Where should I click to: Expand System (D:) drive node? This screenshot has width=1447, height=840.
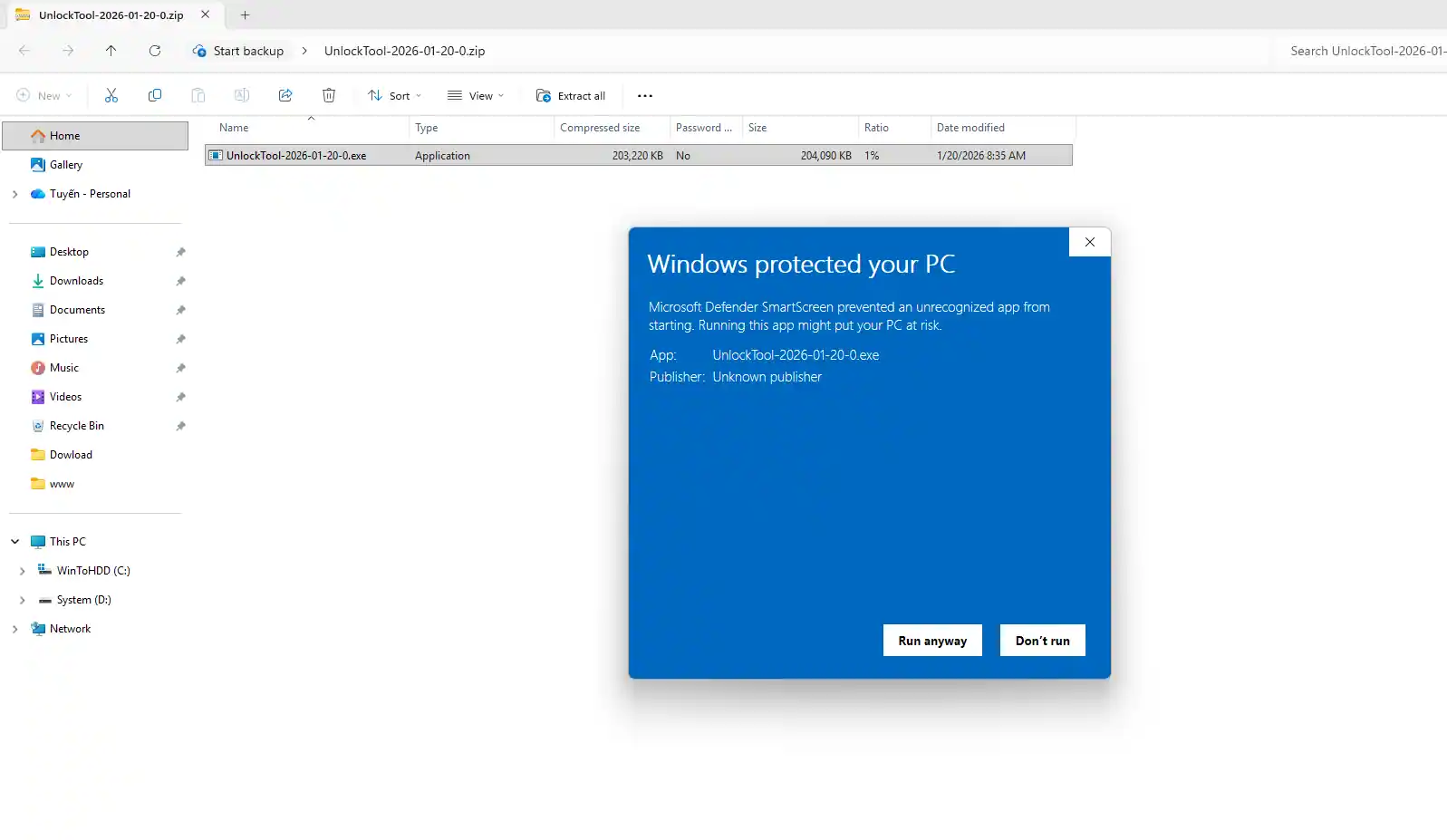(x=22, y=600)
